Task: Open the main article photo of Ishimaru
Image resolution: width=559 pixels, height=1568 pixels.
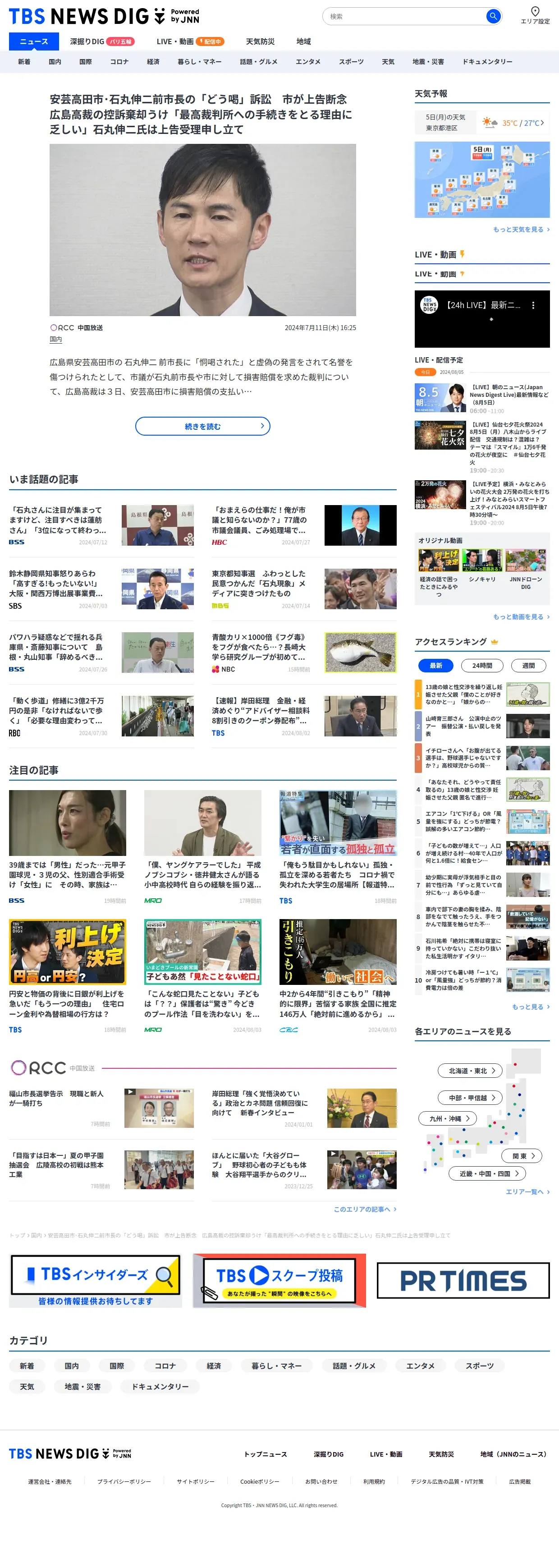Action: pyautogui.click(x=202, y=230)
